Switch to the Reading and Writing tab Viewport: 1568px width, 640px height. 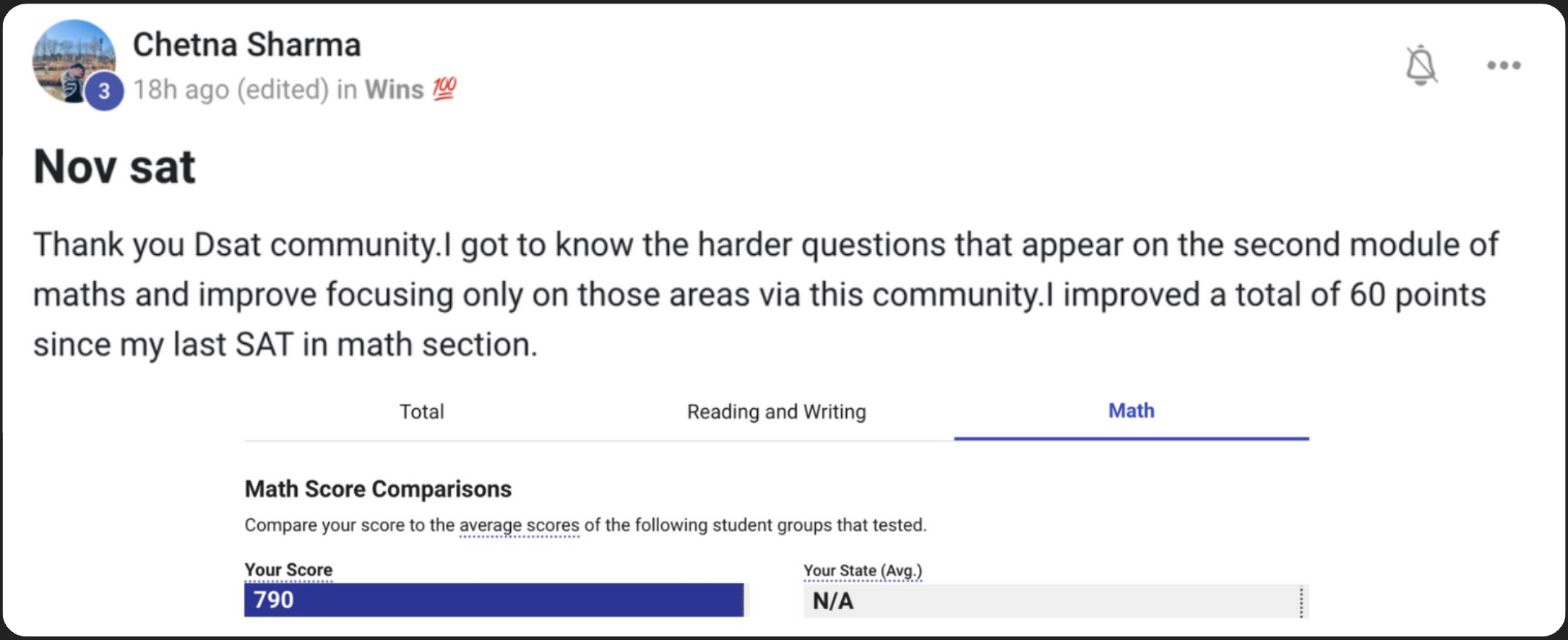click(776, 412)
